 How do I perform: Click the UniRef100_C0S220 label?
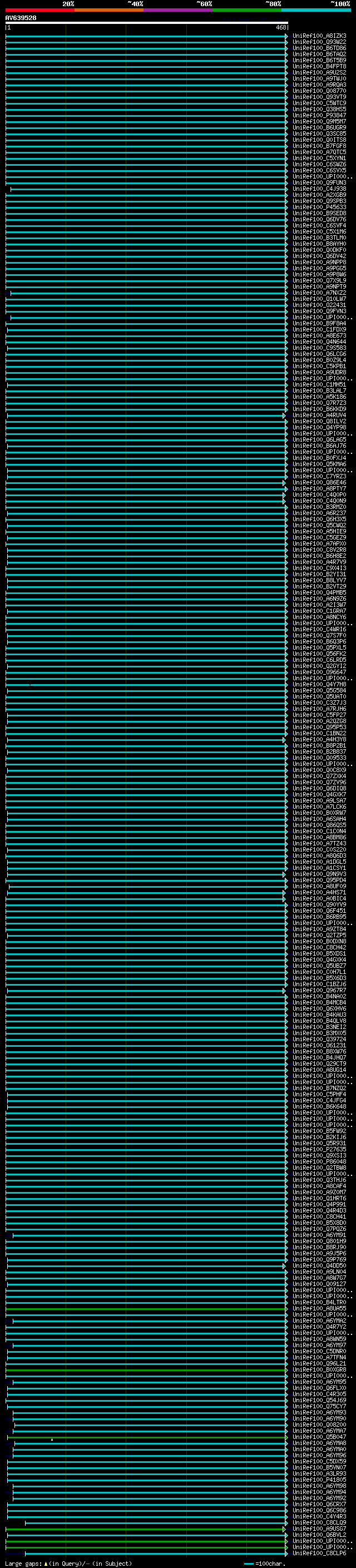[319, 850]
